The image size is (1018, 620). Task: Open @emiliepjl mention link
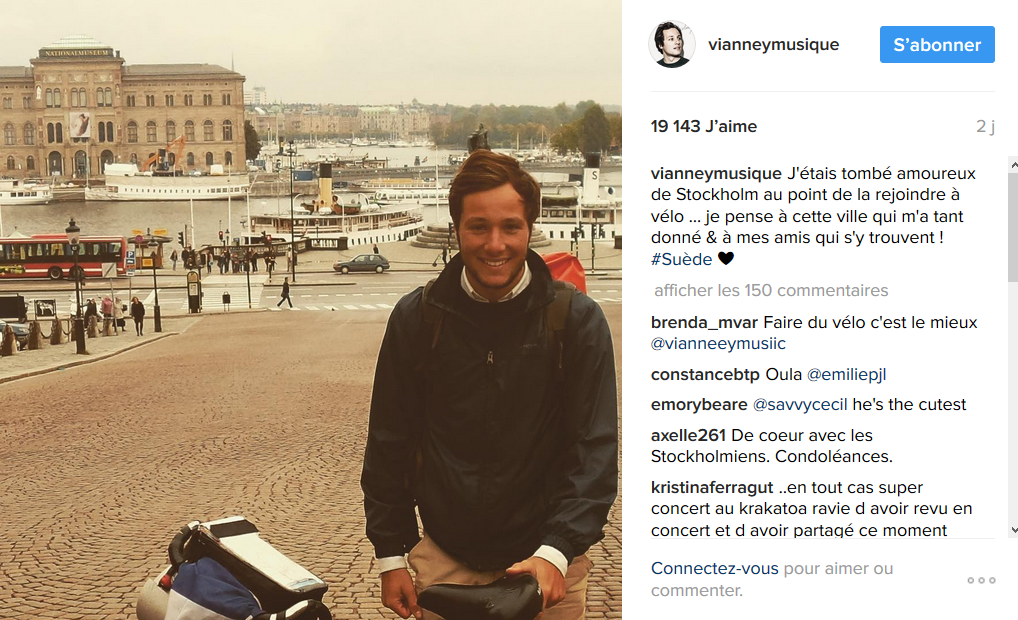(847, 374)
